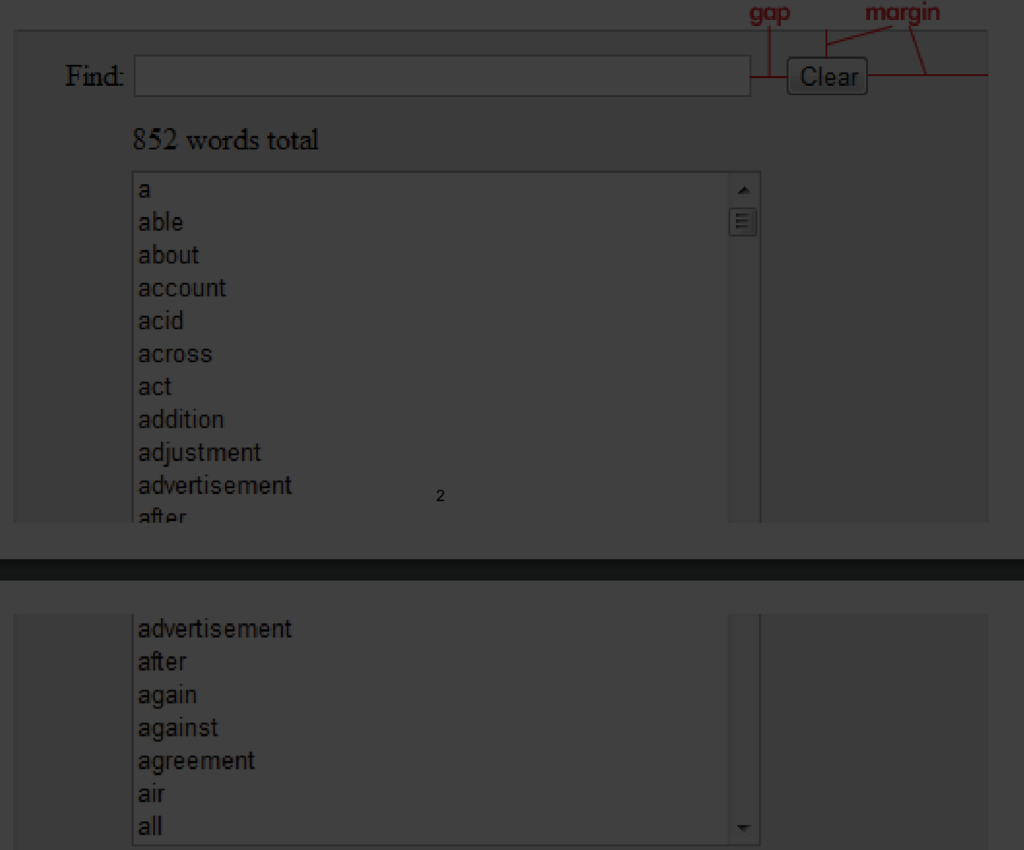The image size is (1024, 850).
Task: Select 'all' at the list bottom
Action: [x=150, y=826]
